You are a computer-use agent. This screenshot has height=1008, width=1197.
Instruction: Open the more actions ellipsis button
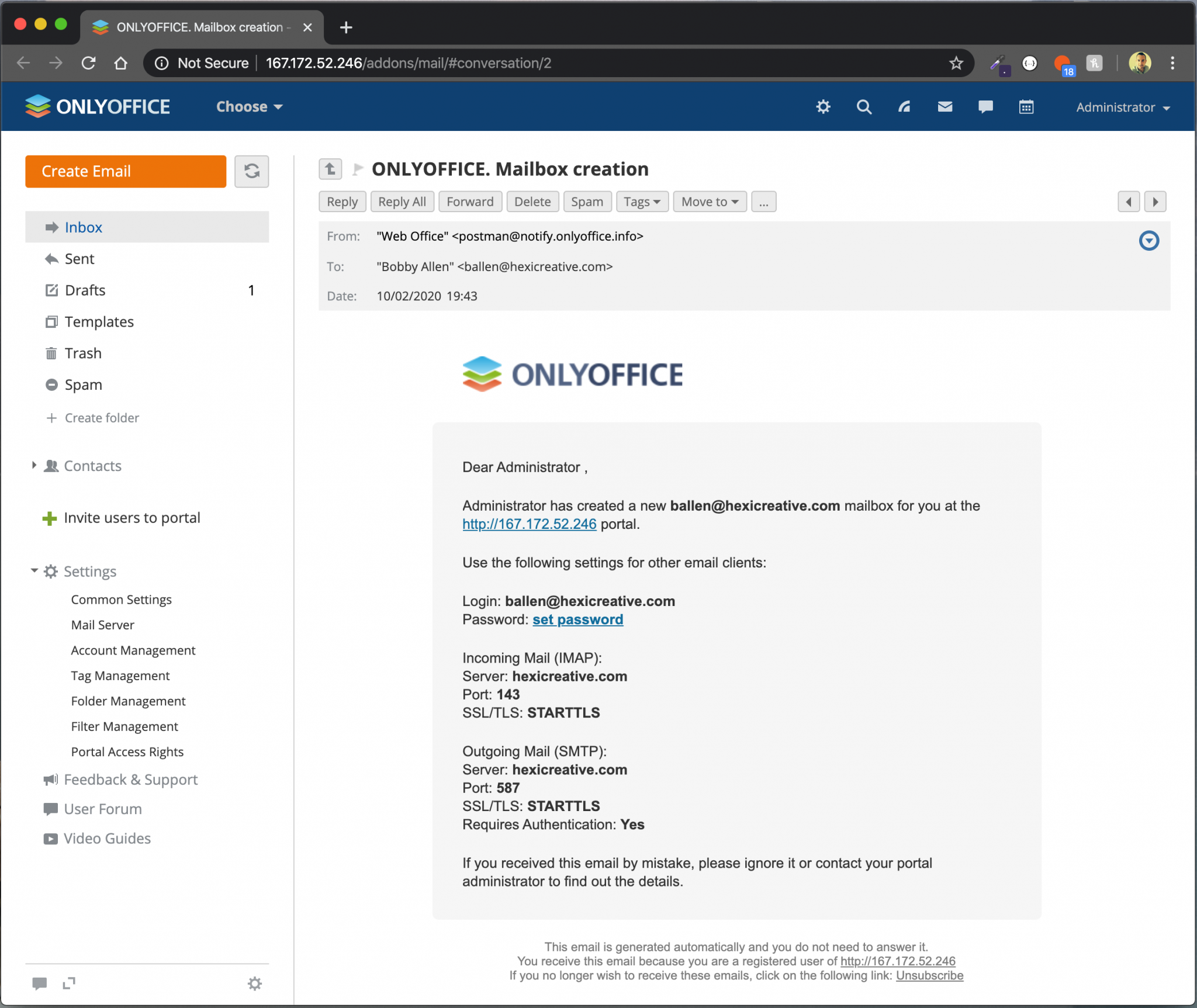(763, 202)
